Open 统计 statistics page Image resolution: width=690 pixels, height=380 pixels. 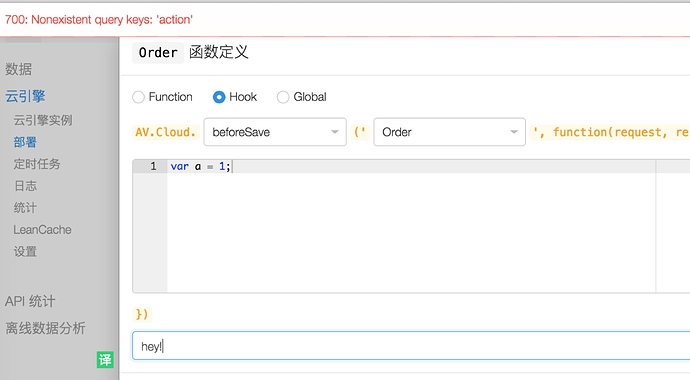click(25, 208)
